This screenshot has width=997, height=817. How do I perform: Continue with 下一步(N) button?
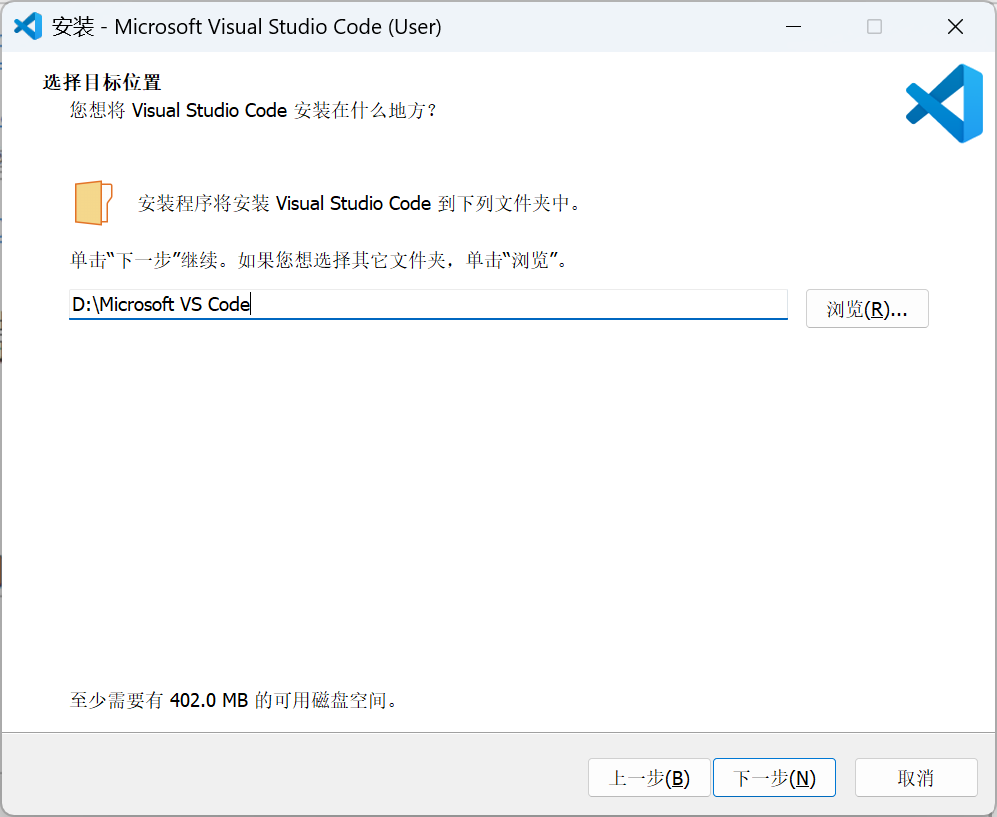pos(774,778)
